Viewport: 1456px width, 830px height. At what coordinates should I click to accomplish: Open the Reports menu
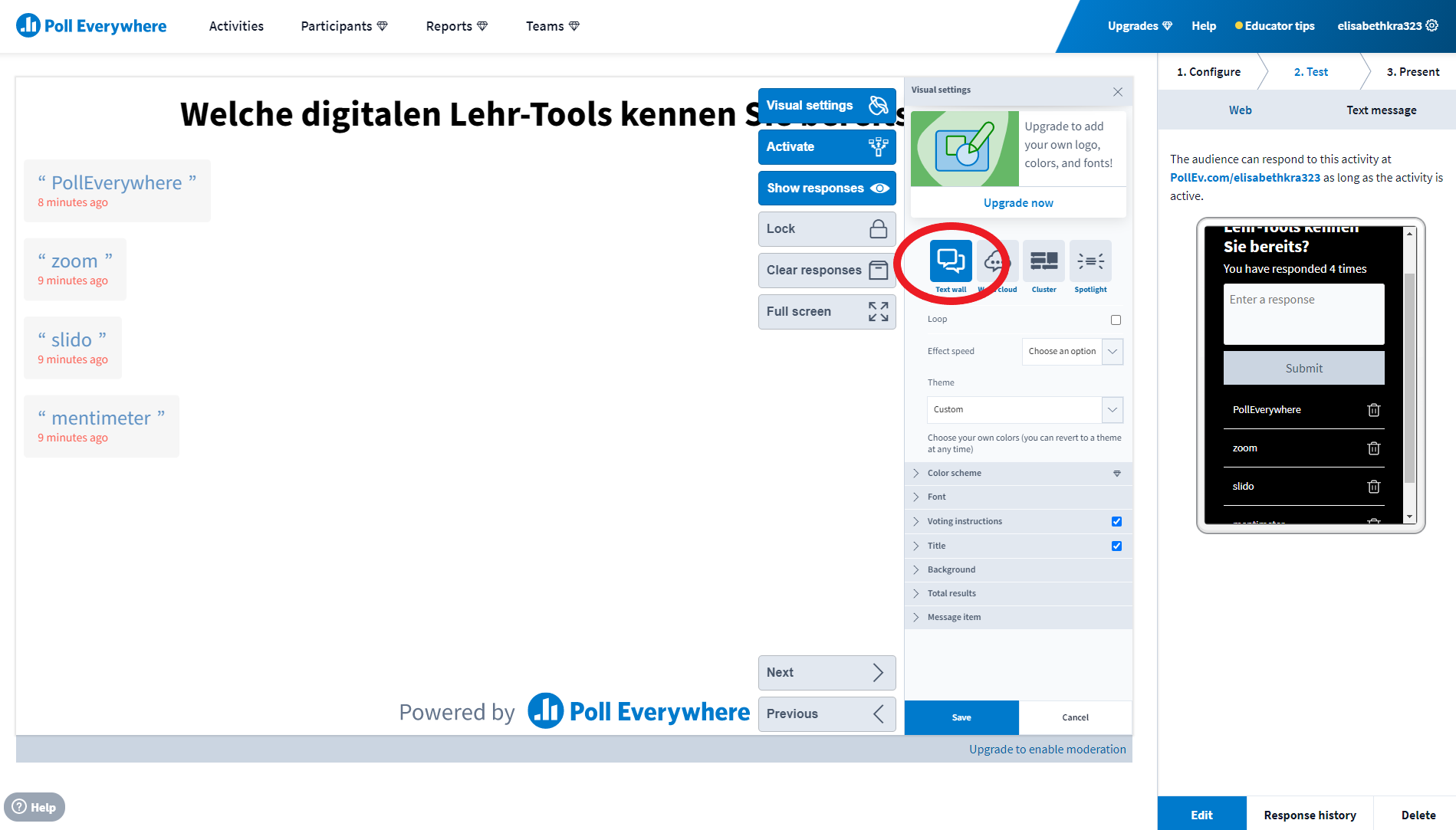point(457,26)
